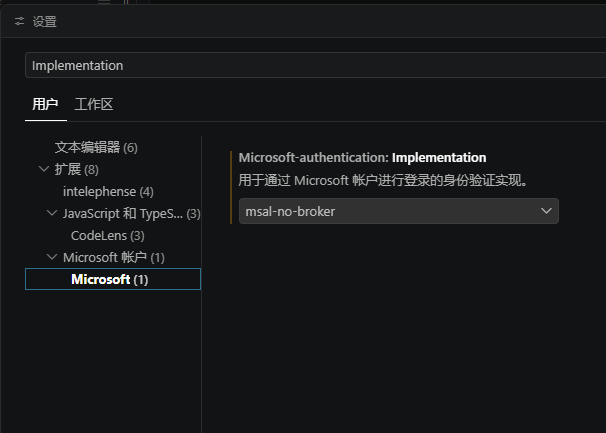606x433 pixels.
Task: Select intelephense (4) in settings tree
Action: pyautogui.click(x=108, y=191)
